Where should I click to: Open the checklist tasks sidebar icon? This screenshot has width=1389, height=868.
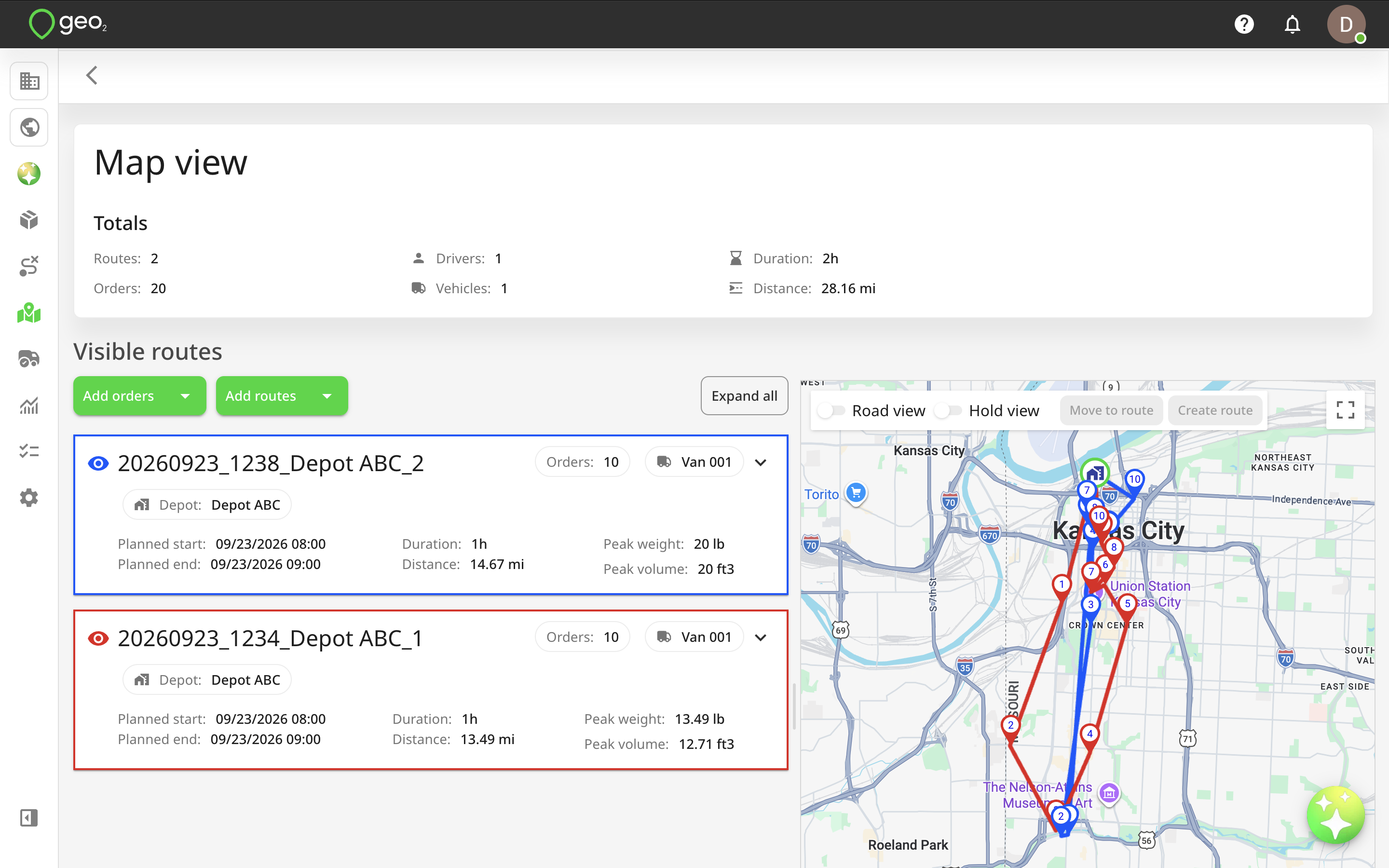point(29,451)
